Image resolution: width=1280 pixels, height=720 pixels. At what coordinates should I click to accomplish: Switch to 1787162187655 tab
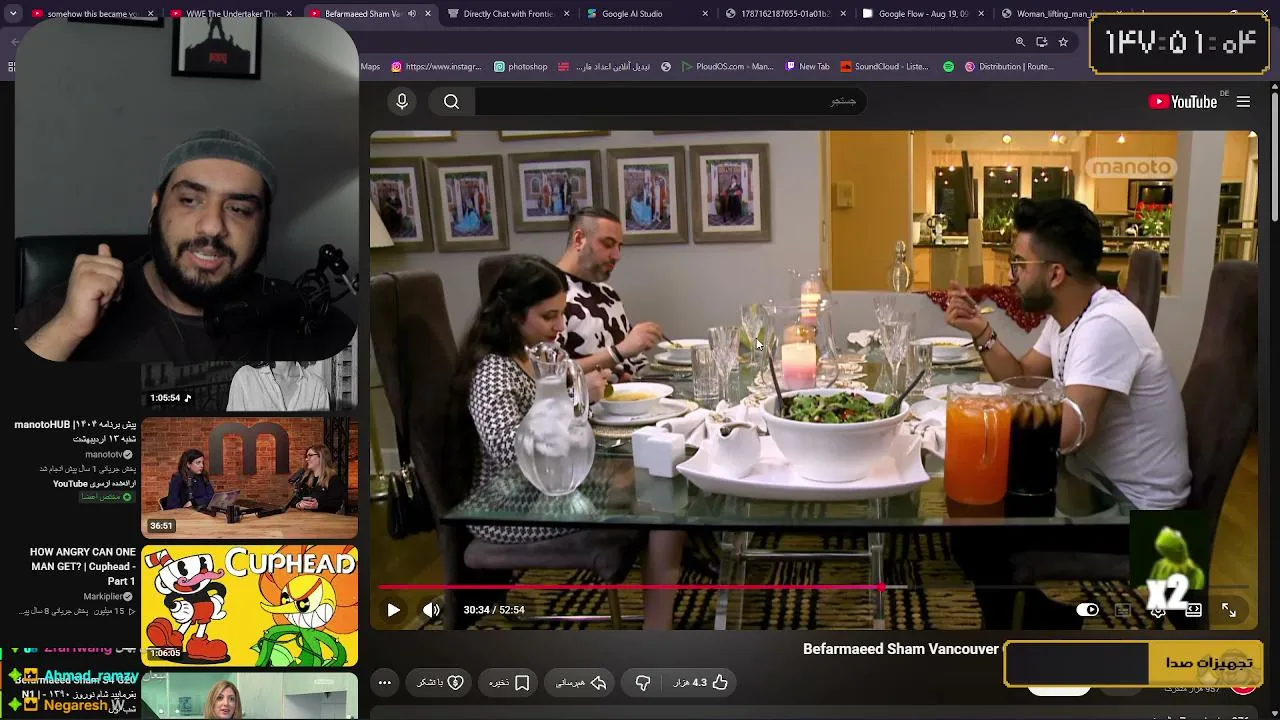pos(785,14)
